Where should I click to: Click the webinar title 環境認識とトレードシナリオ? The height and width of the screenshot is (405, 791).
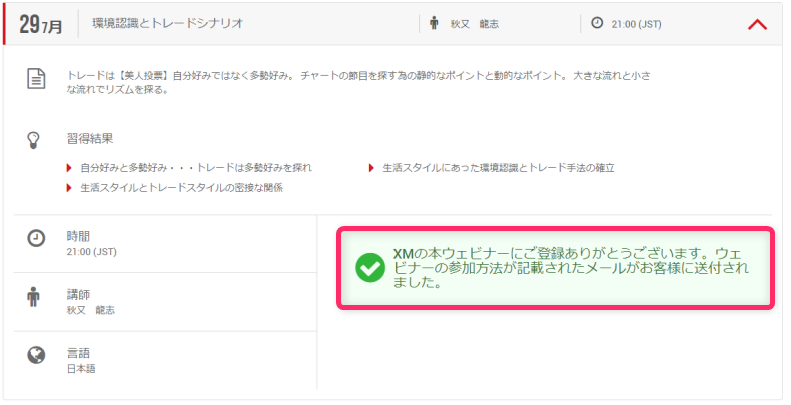pyautogui.click(x=168, y=23)
